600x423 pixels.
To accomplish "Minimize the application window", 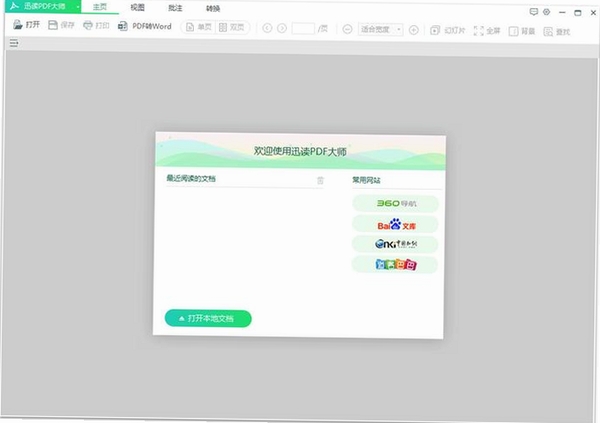I will pos(562,12).
